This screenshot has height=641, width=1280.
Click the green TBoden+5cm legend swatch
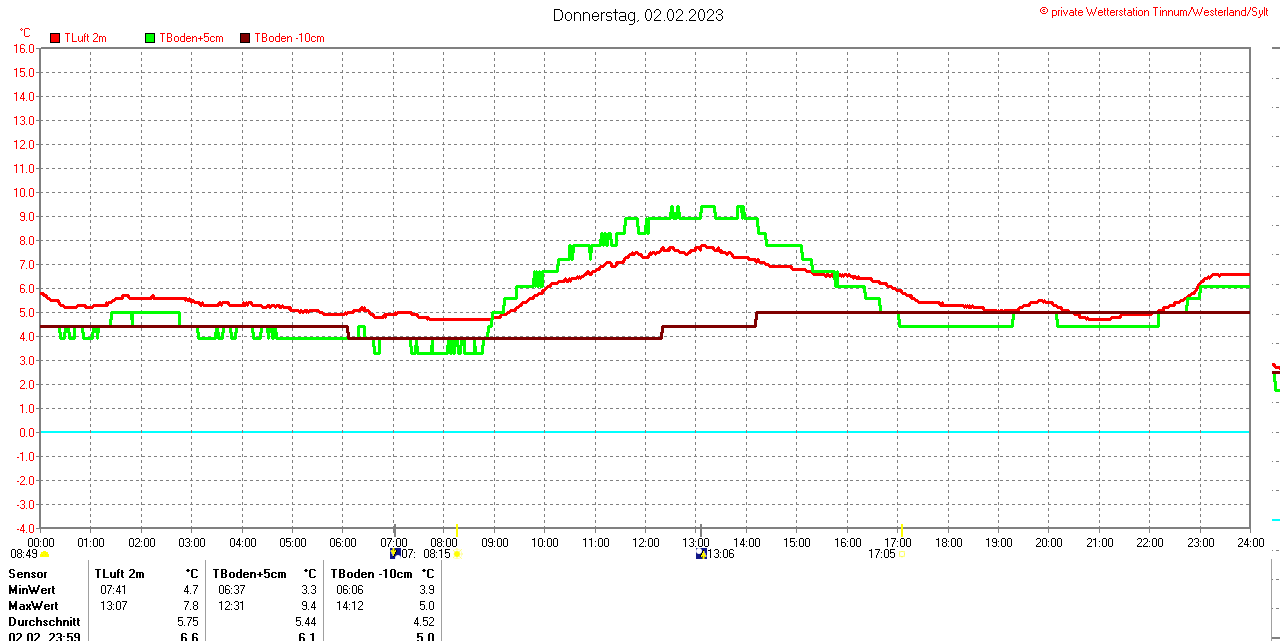click(x=151, y=38)
